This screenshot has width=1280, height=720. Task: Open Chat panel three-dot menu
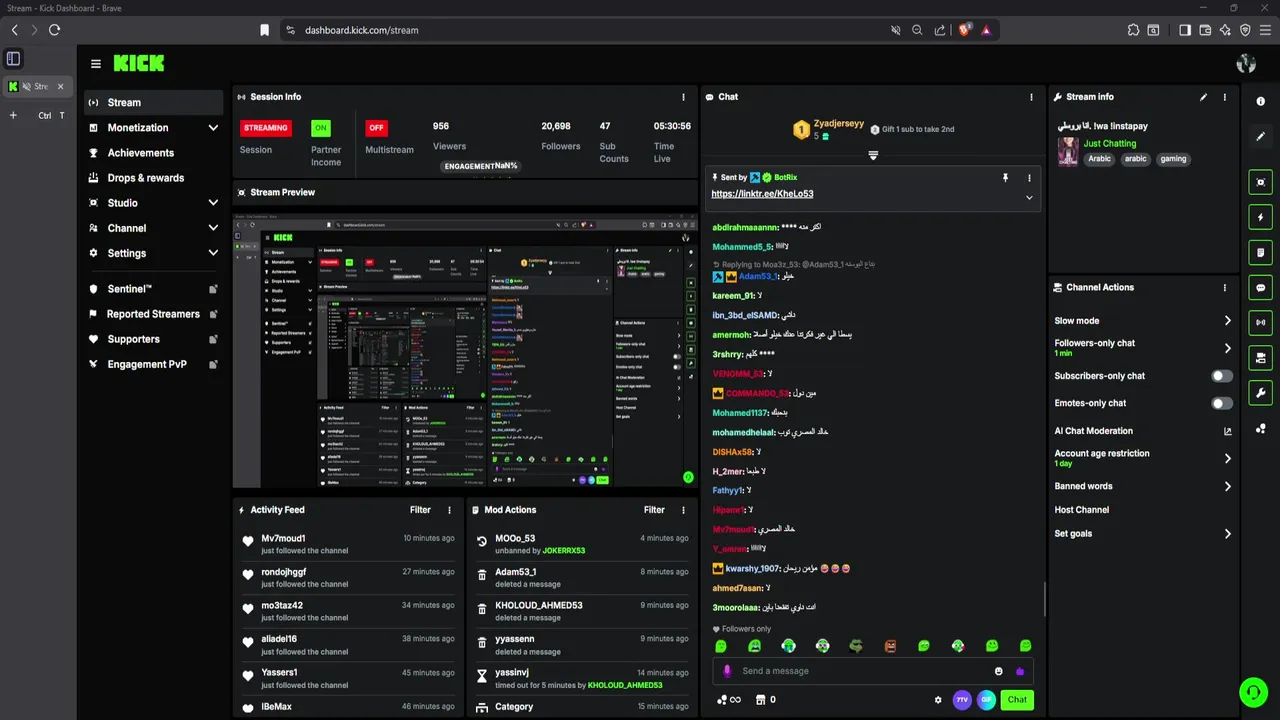[x=1031, y=97]
